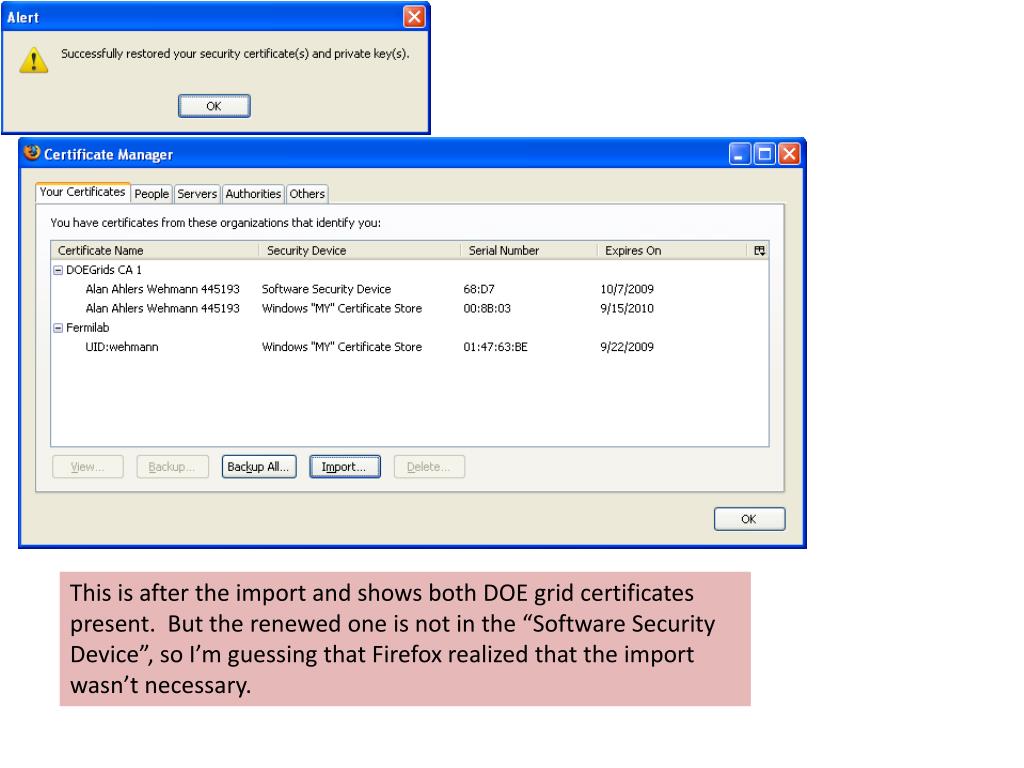
Task: Select the Fermilab tree row
Action: pos(409,328)
